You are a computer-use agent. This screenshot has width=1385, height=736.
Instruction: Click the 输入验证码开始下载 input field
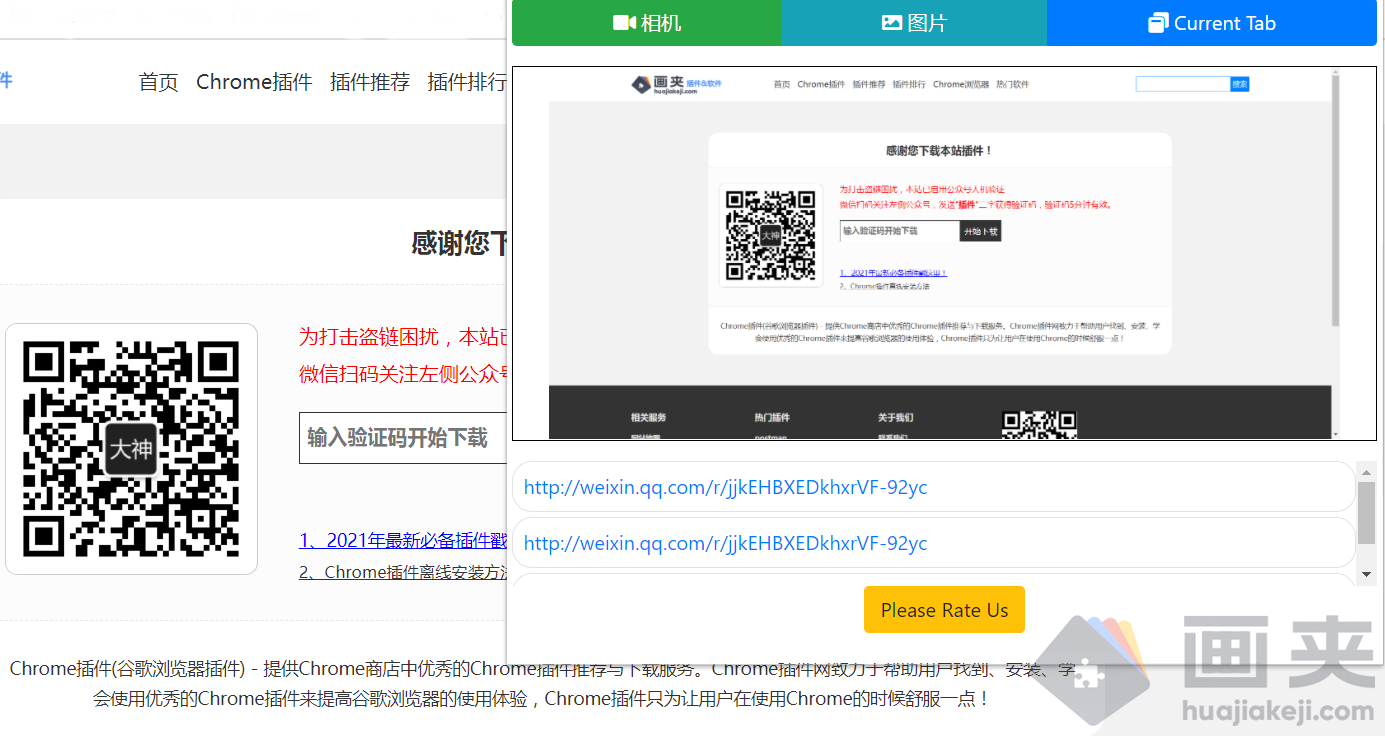point(400,437)
